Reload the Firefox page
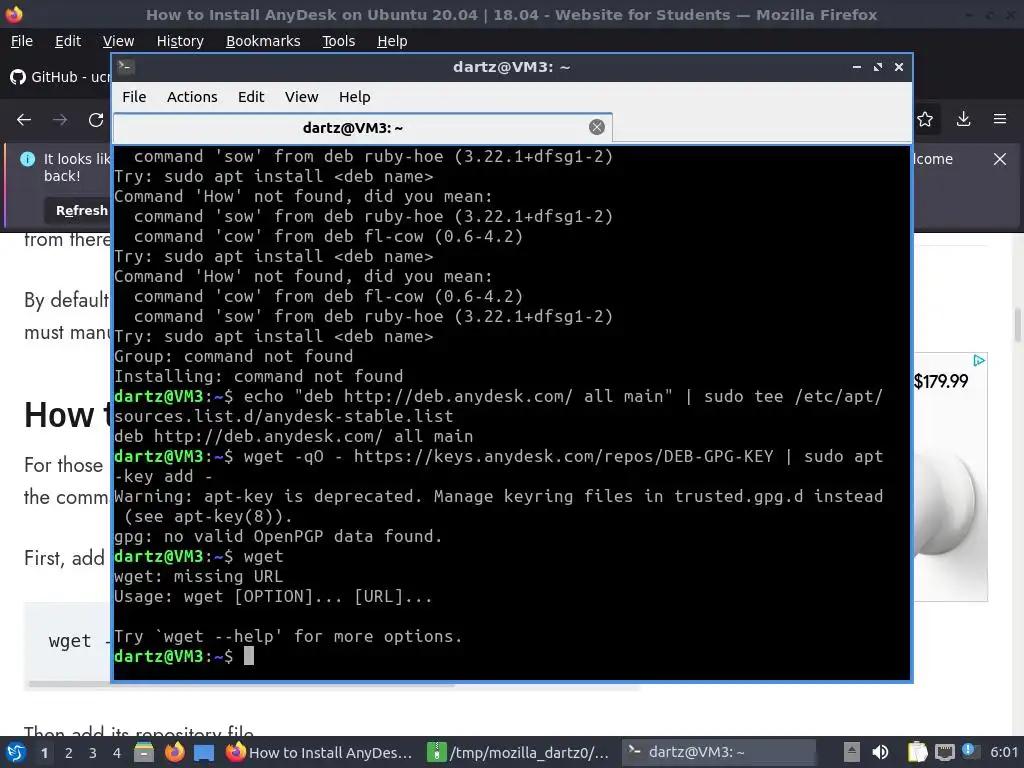 (96, 120)
